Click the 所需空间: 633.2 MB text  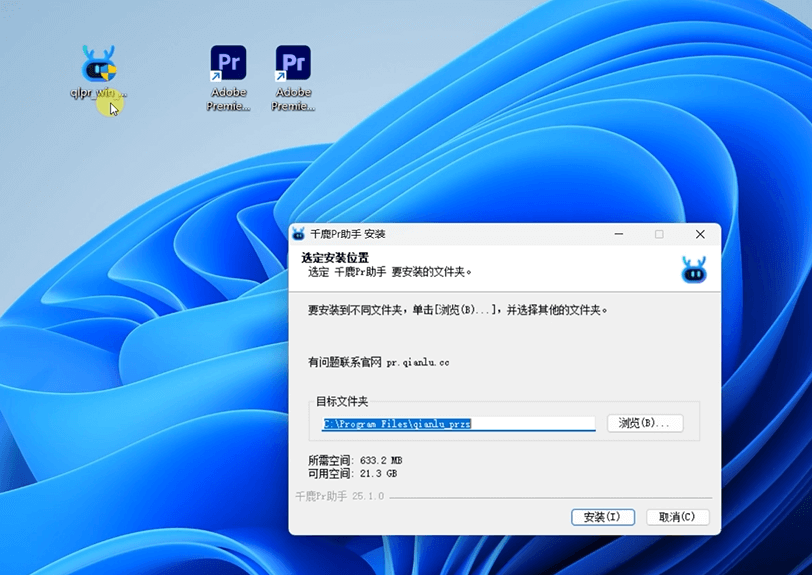pos(355,460)
